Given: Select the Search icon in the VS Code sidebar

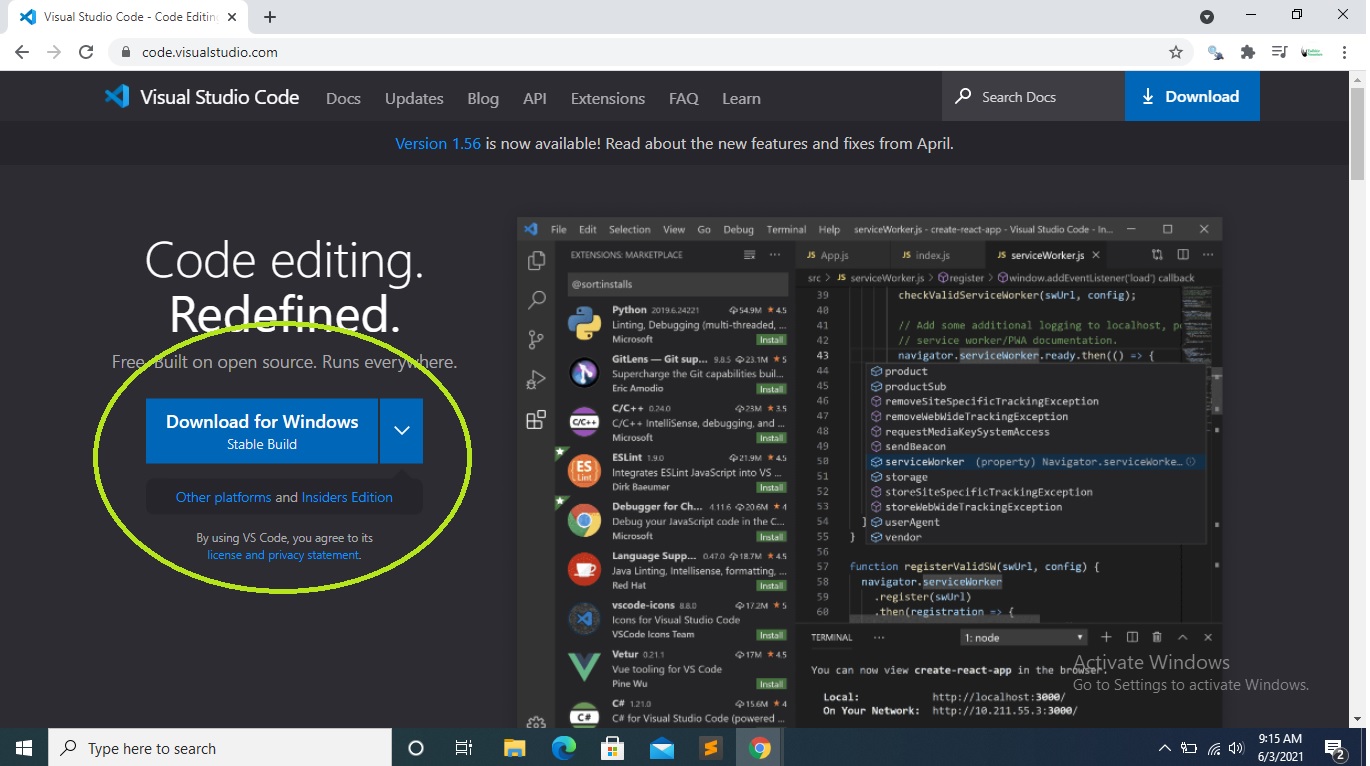Looking at the screenshot, I should click(535, 299).
